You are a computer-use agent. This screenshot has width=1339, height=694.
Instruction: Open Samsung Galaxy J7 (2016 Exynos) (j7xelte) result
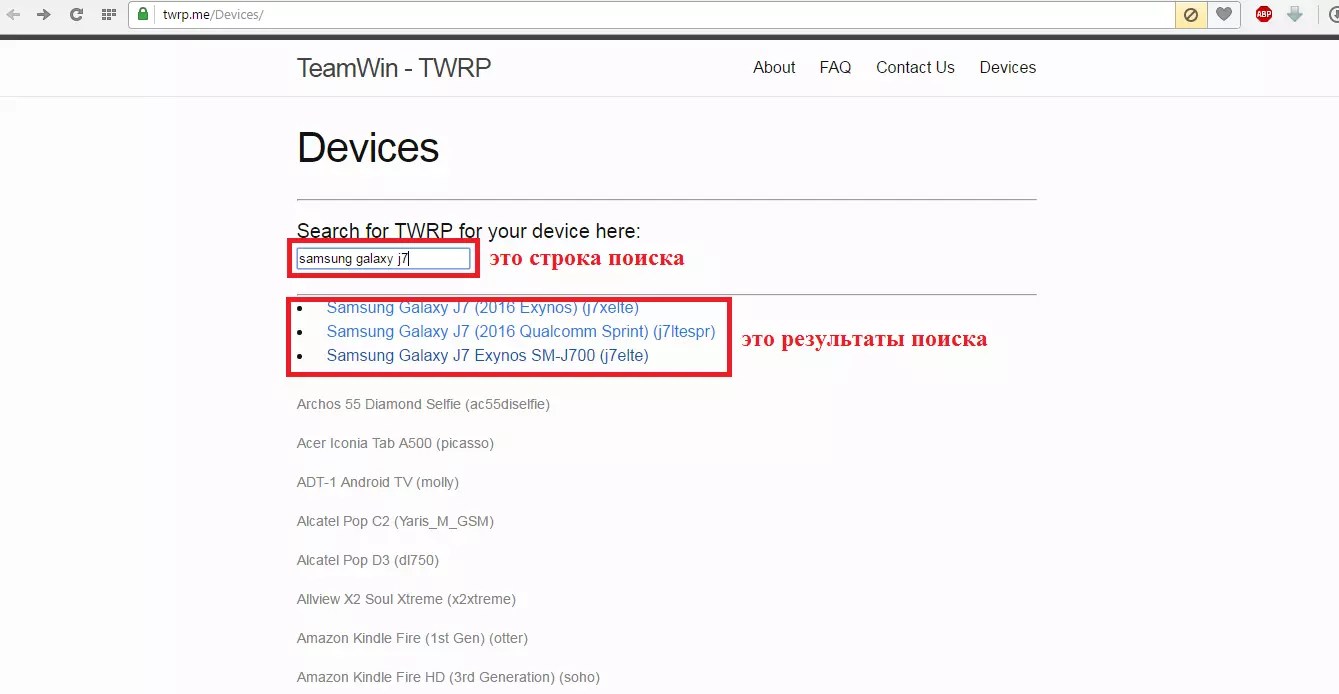pos(483,308)
